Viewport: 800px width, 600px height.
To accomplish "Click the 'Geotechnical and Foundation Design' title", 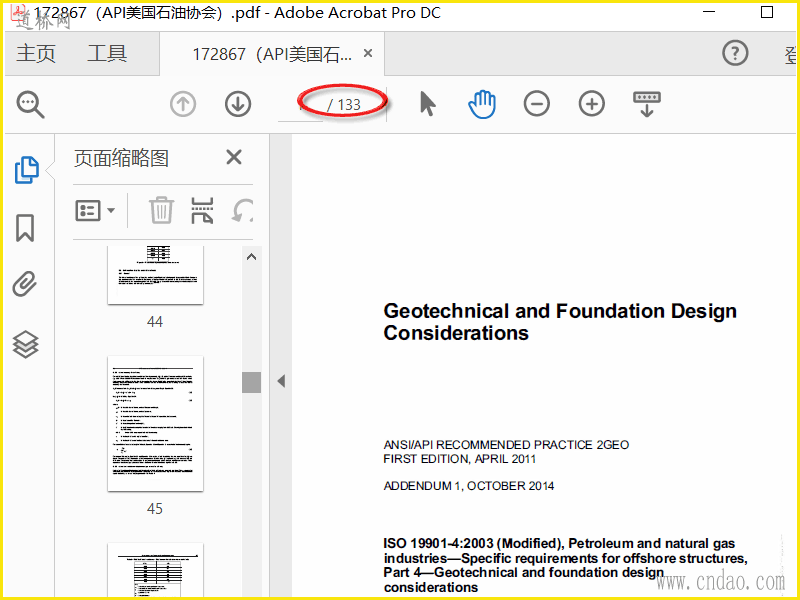I will (x=560, y=321).
